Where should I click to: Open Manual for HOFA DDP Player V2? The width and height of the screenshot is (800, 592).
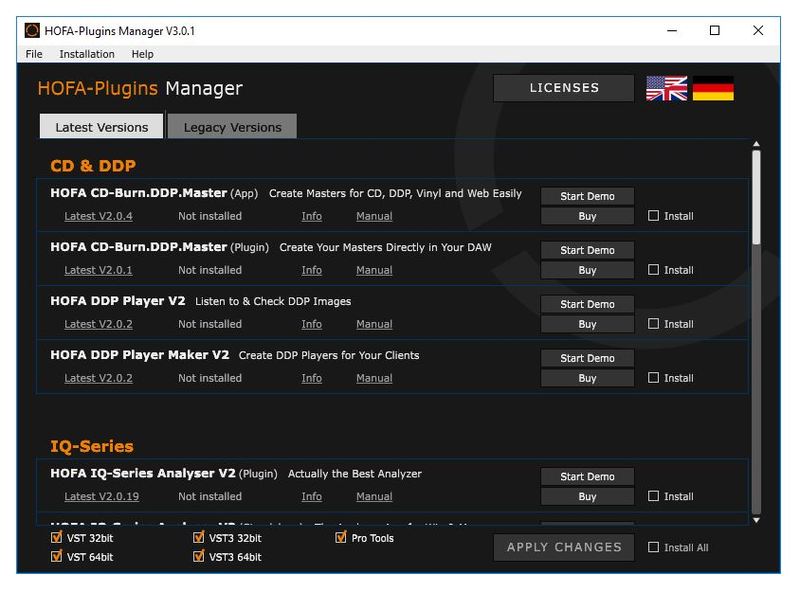click(x=374, y=325)
